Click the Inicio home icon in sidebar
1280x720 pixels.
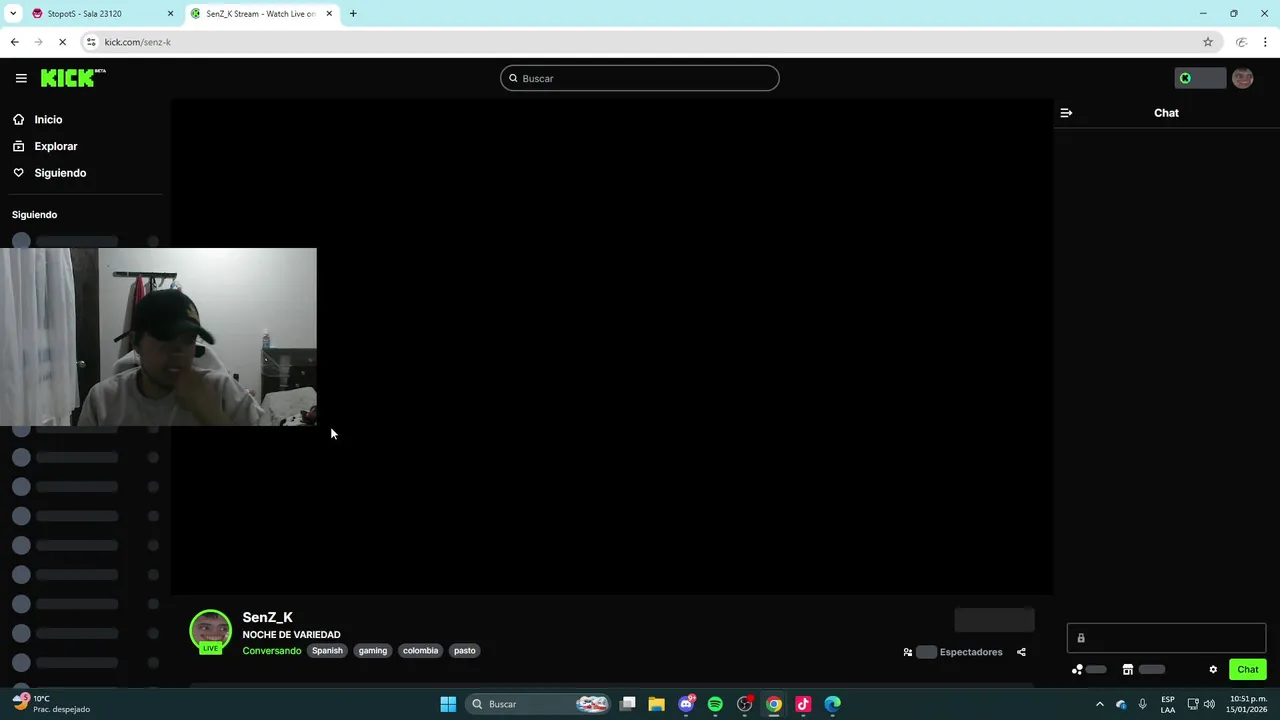[18, 119]
